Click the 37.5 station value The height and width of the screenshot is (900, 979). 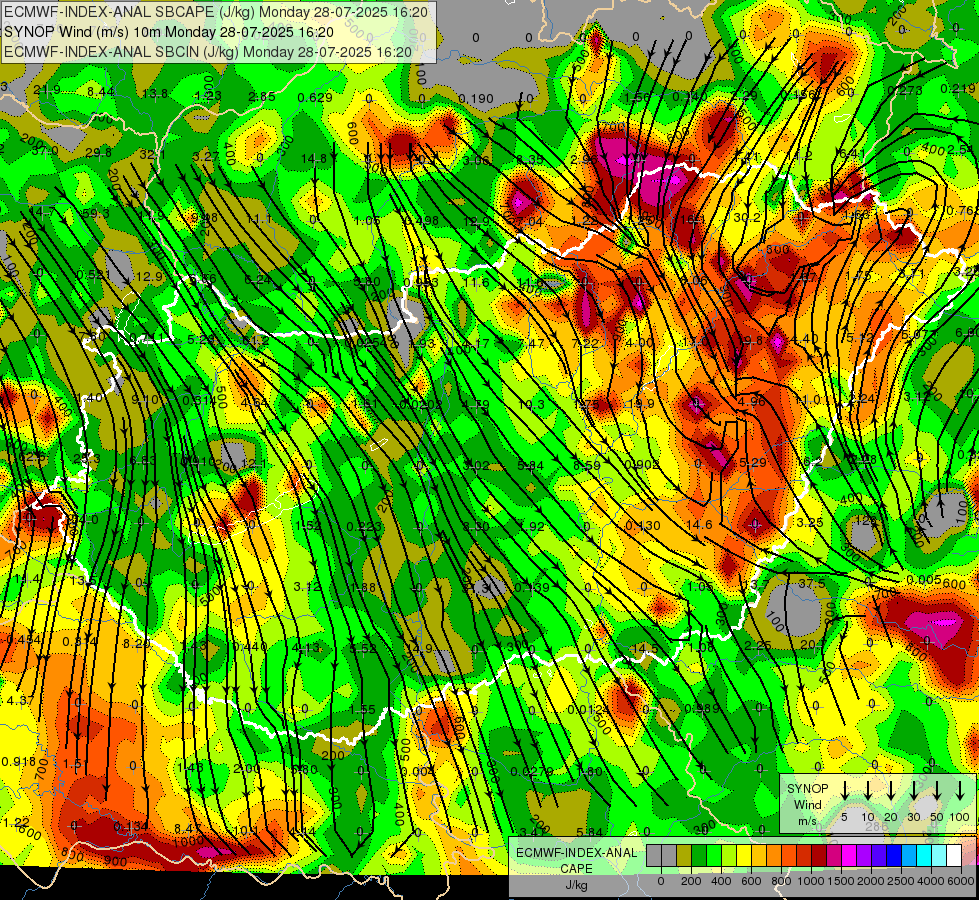tap(812, 583)
